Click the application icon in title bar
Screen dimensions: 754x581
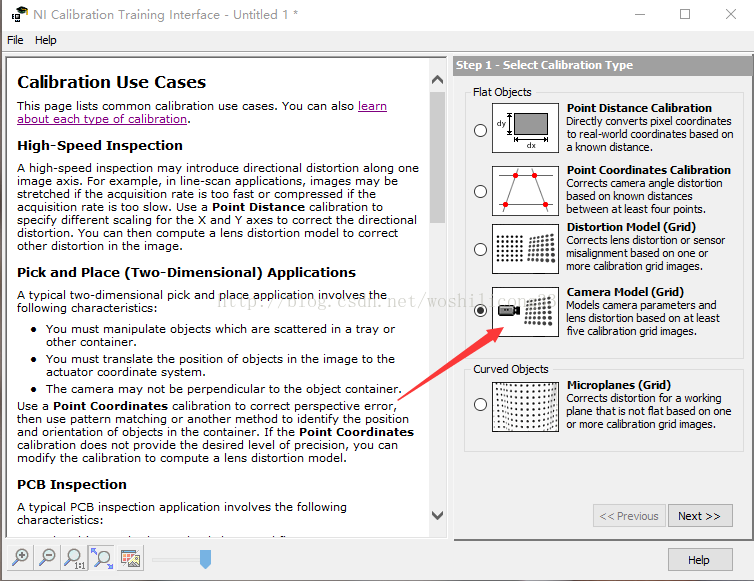(x=19, y=14)
